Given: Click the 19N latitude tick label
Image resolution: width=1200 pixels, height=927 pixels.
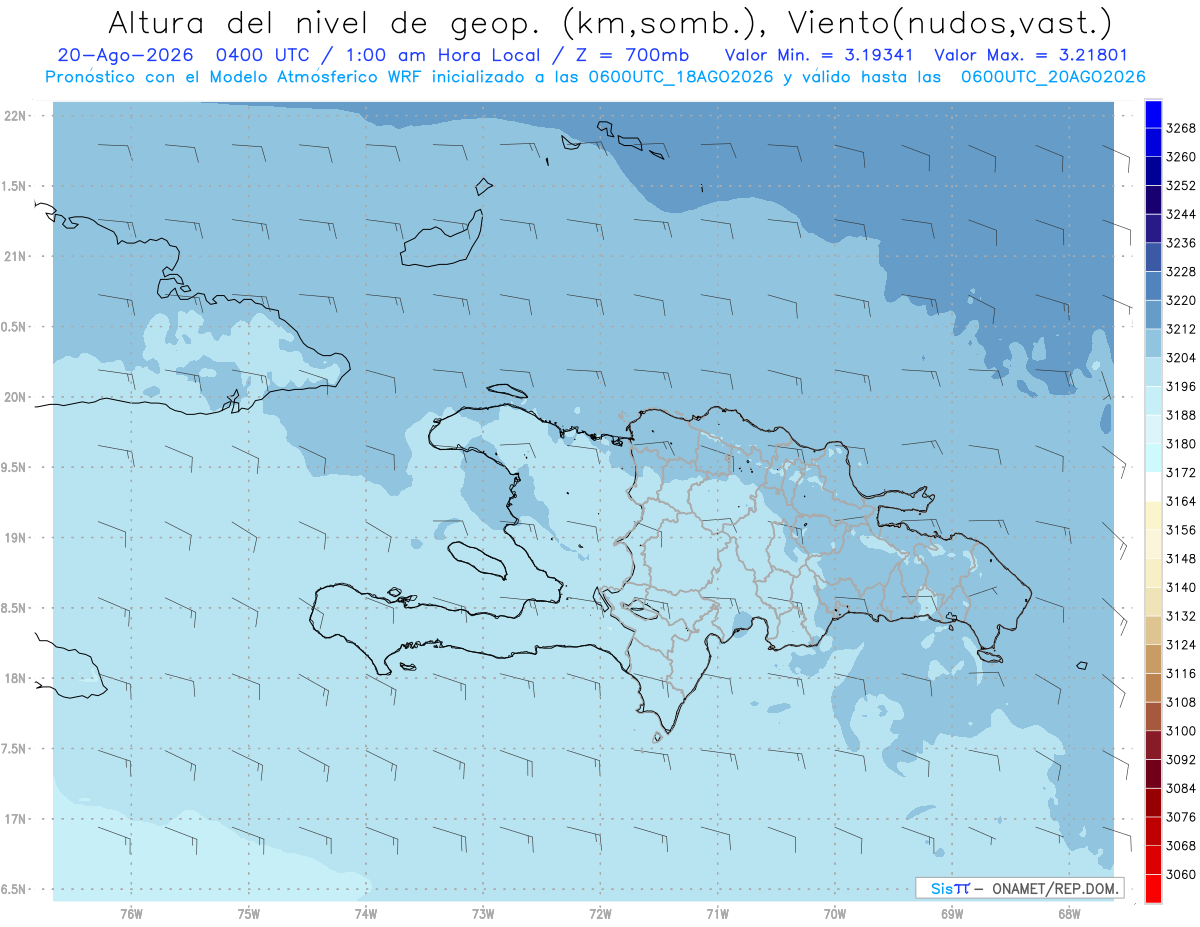Looking at the screenshot, I should 17,538.
